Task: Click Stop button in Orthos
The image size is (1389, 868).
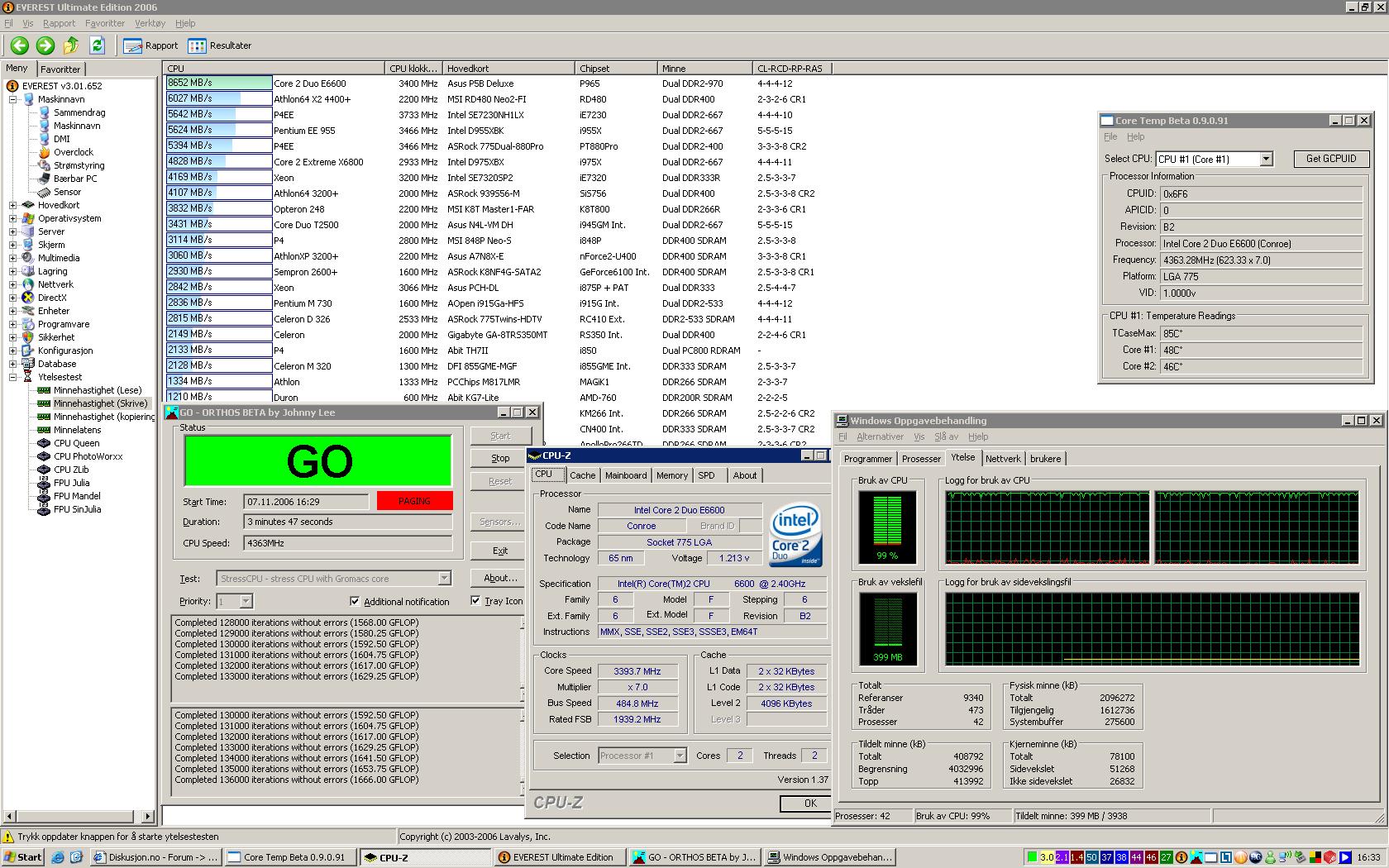Action: point(500,458)
